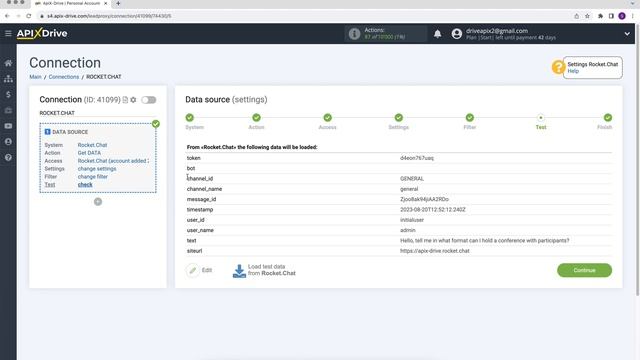Click the connection copy document icon
The image size is (640, 360).
125,100
